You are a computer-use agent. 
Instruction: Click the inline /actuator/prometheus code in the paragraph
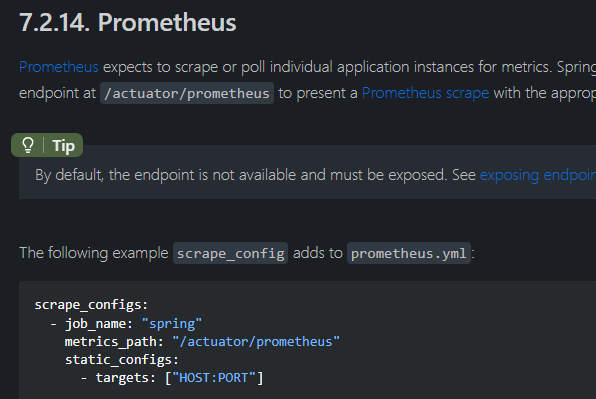pos(187,93)
